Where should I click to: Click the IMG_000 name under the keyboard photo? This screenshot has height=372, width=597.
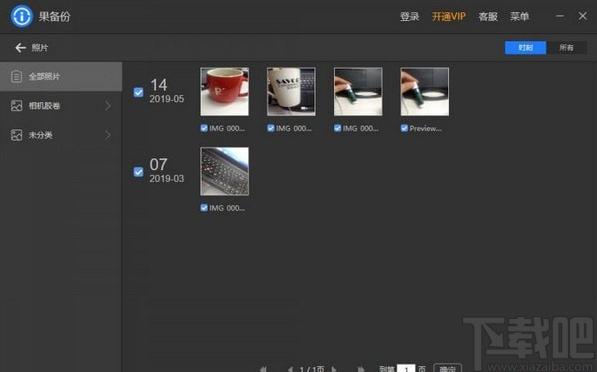pos(227,208)
